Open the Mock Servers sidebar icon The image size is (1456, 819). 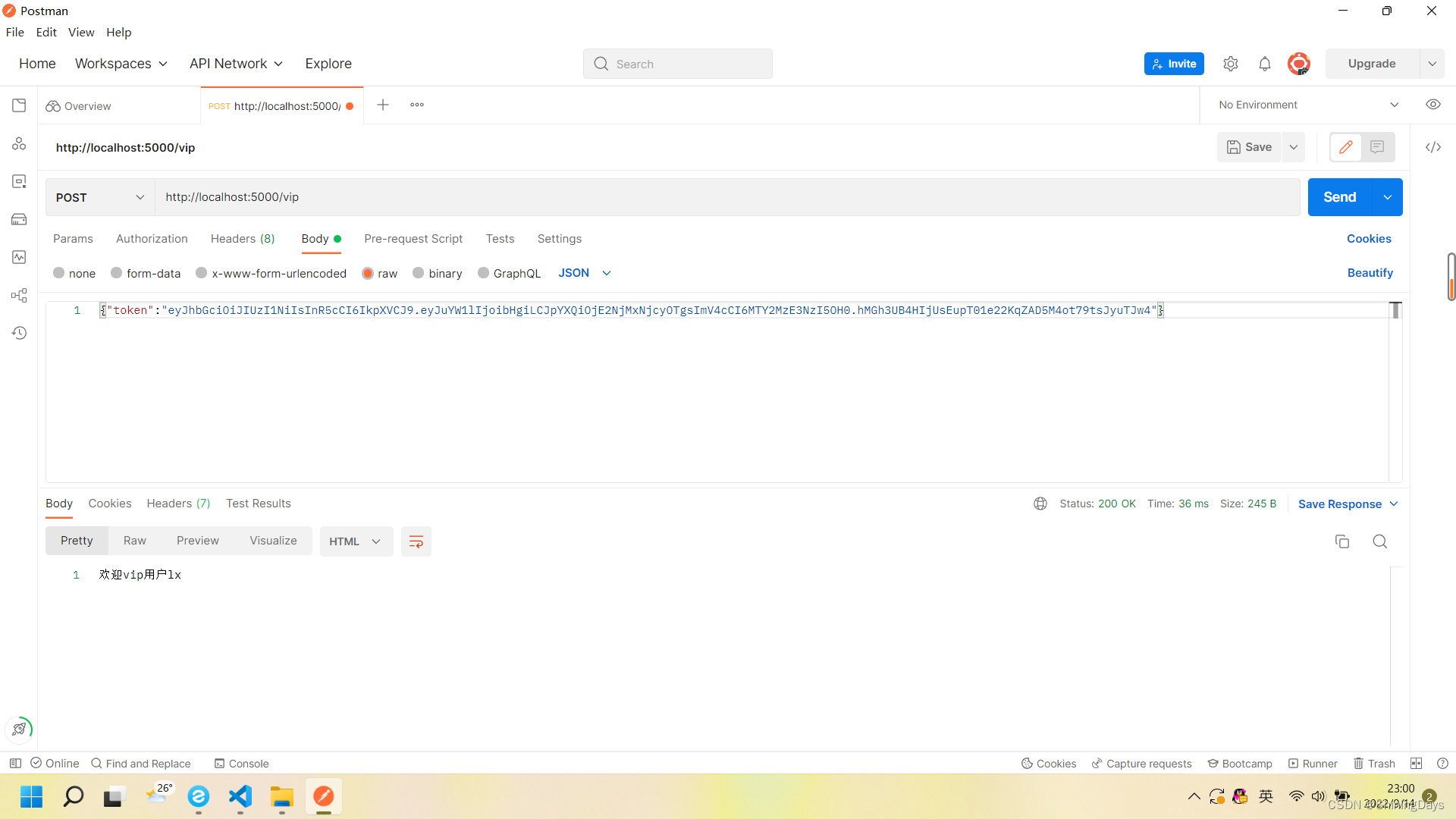point(19,219)
